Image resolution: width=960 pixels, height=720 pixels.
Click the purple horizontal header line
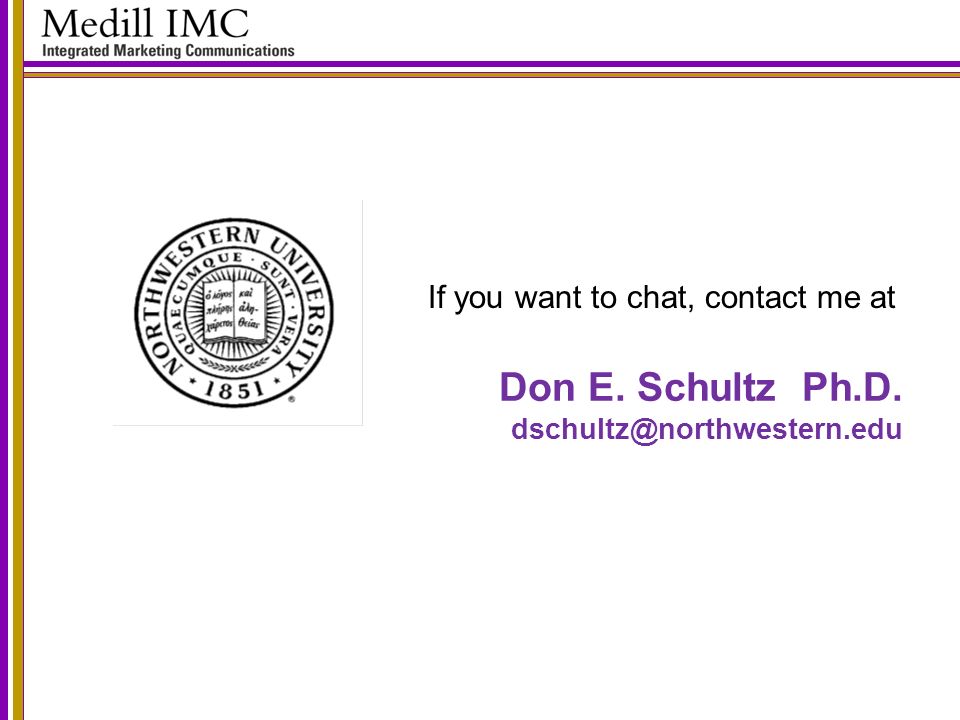pyautogui.click(x=492, y=64)
